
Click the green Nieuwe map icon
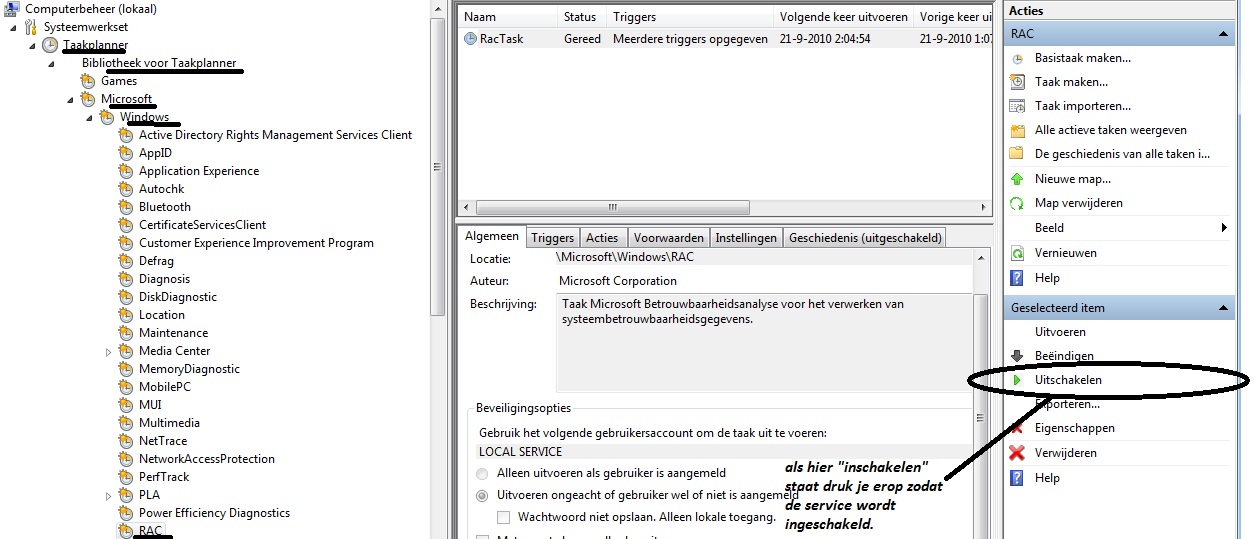(x=1017, y=179)
